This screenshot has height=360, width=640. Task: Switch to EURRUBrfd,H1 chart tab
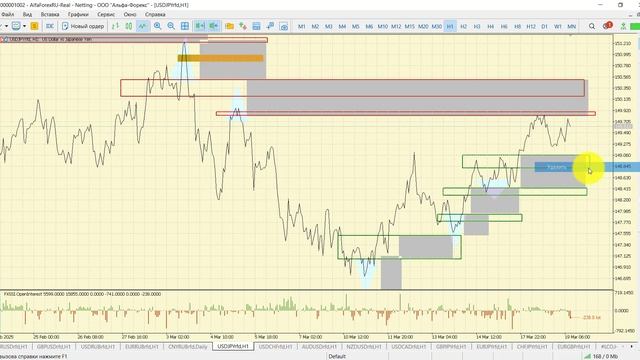142,347
